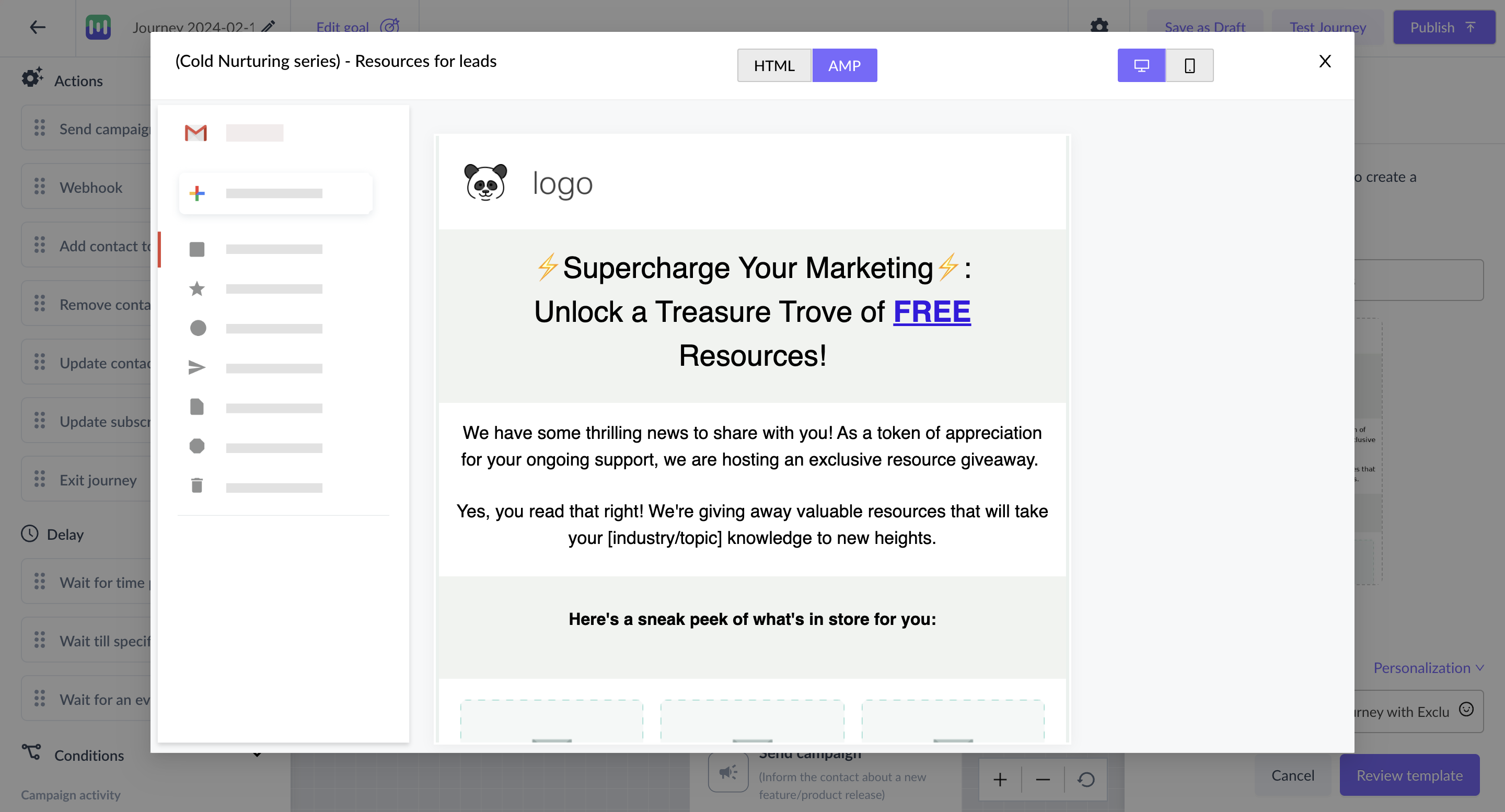This screenshot has height=812, width=1505.
Task: Switch to AMP email view
Action: (844, 65)
